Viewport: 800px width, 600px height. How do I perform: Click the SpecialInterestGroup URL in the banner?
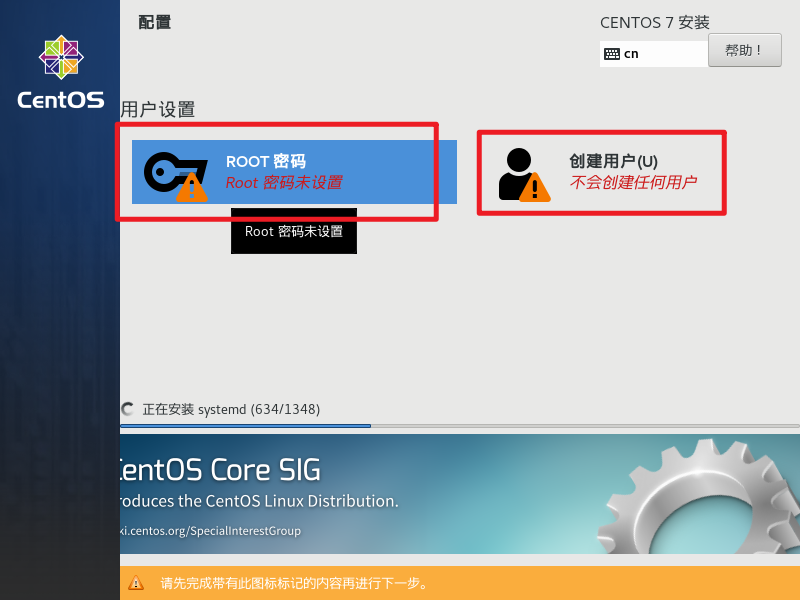pos(210,531)
